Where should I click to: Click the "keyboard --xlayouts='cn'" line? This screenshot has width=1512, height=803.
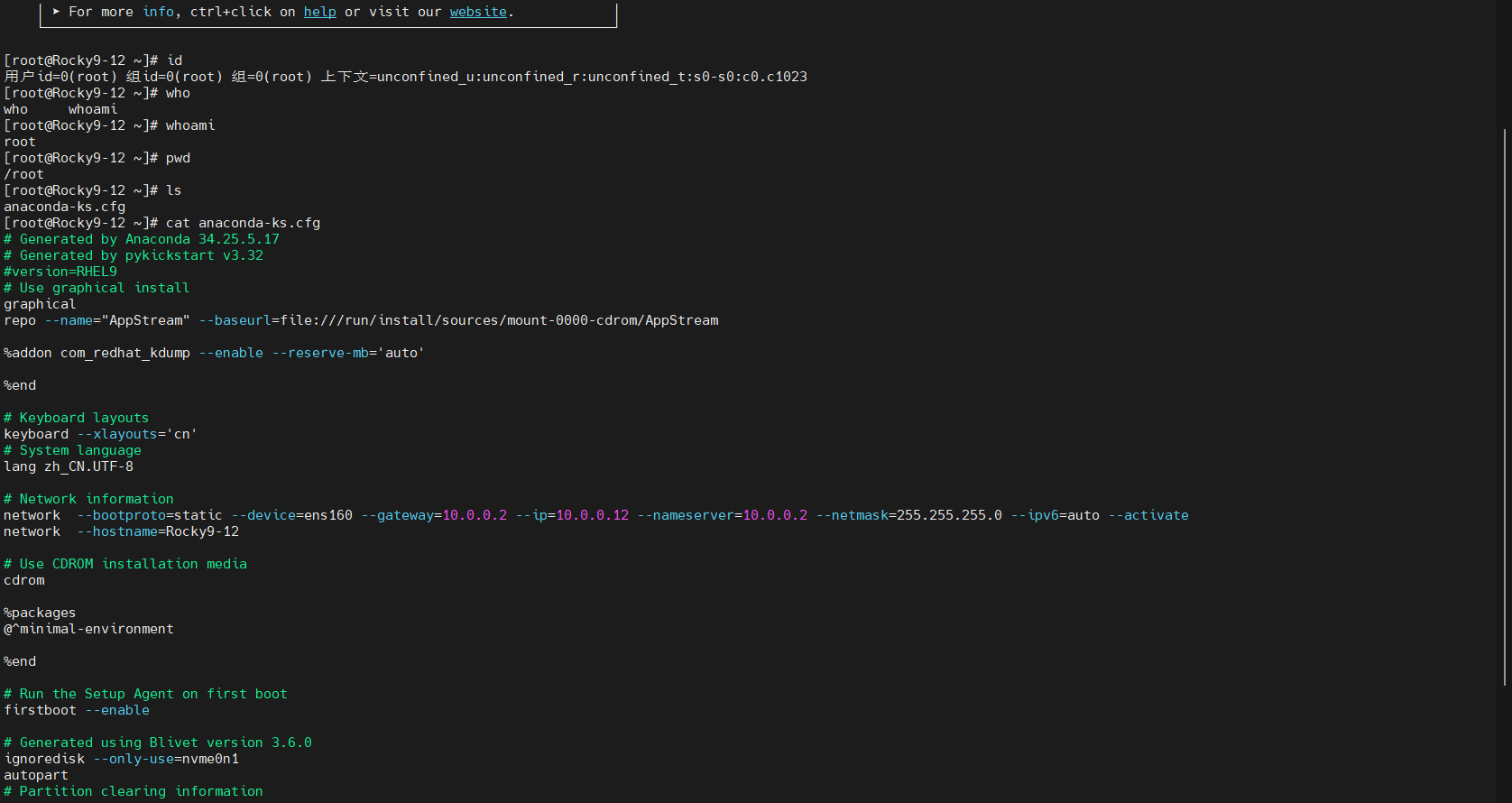[100, 434]
